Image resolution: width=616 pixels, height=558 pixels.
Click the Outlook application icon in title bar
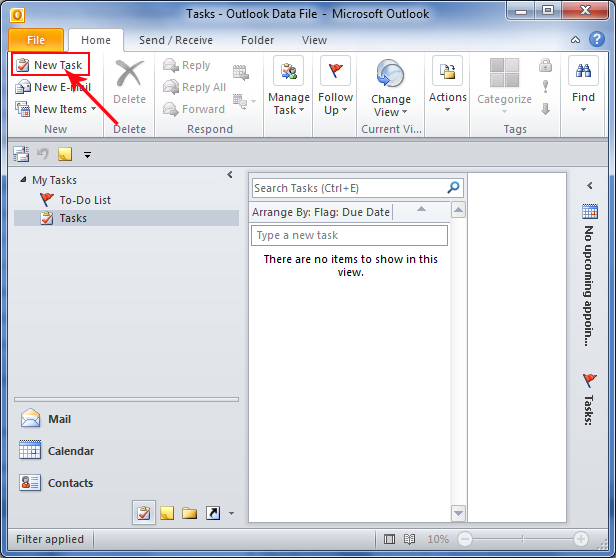click(17, 15)
